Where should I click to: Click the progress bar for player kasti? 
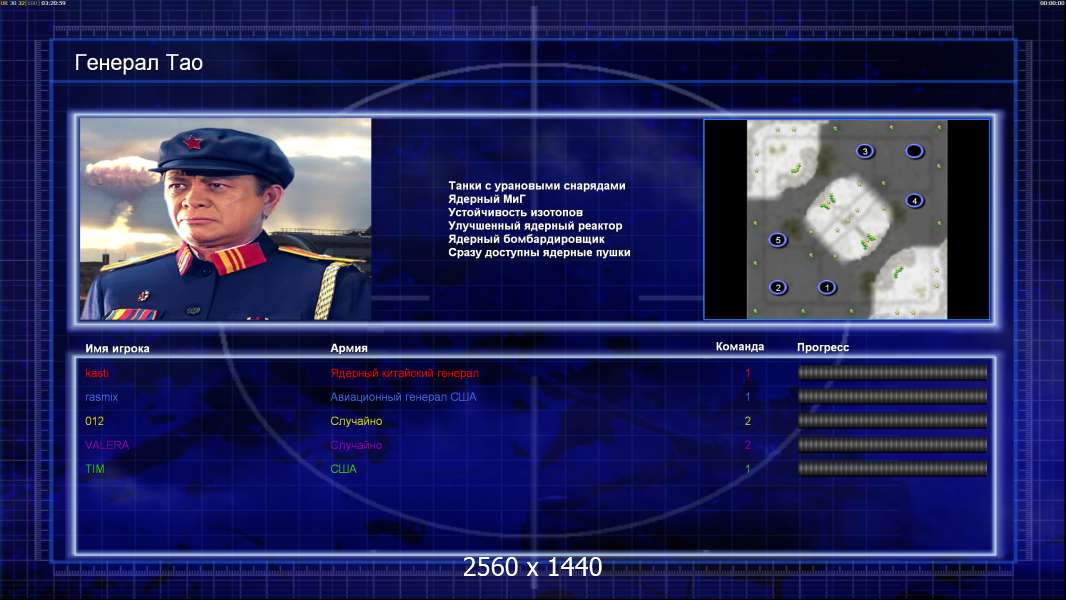point(892,373)
